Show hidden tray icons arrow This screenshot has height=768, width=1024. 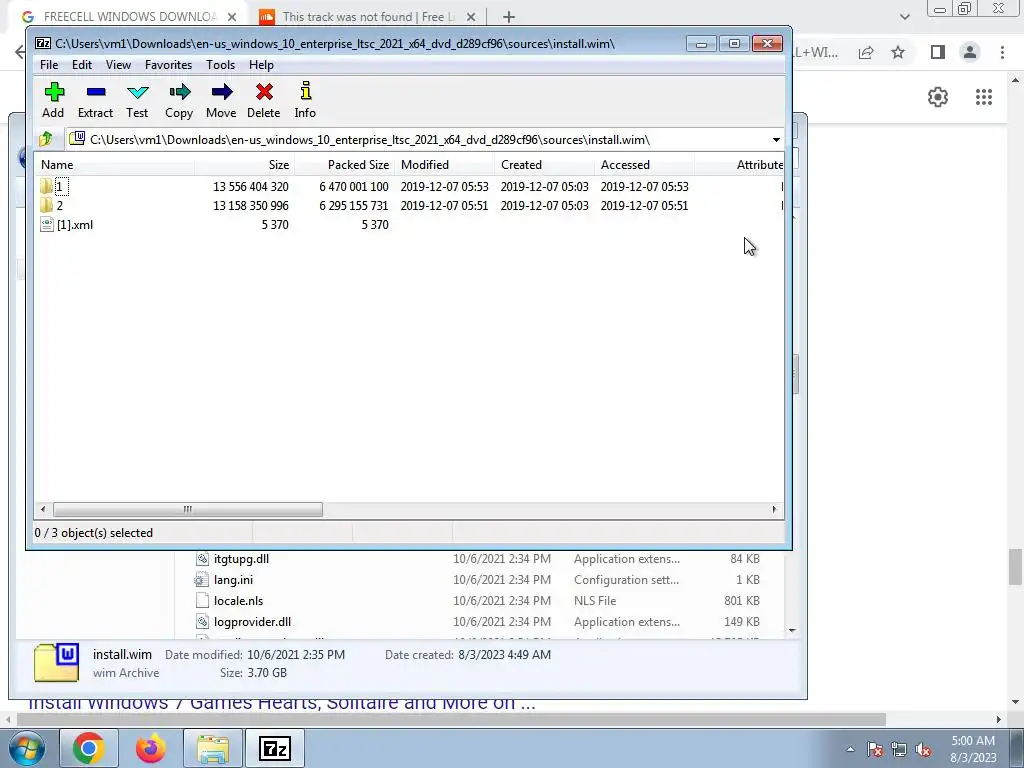pos(850,749)
